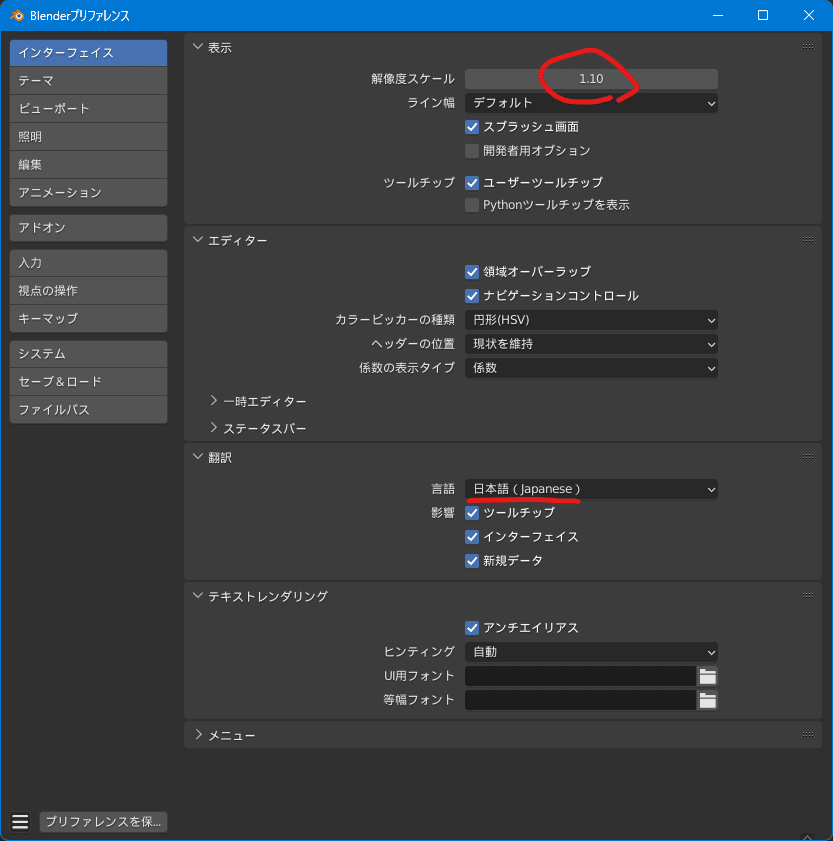Toggle 領域オーバーラップ checkbox
Image resolution: width=833 pixels, height=841 pixels.
(472, 272)
